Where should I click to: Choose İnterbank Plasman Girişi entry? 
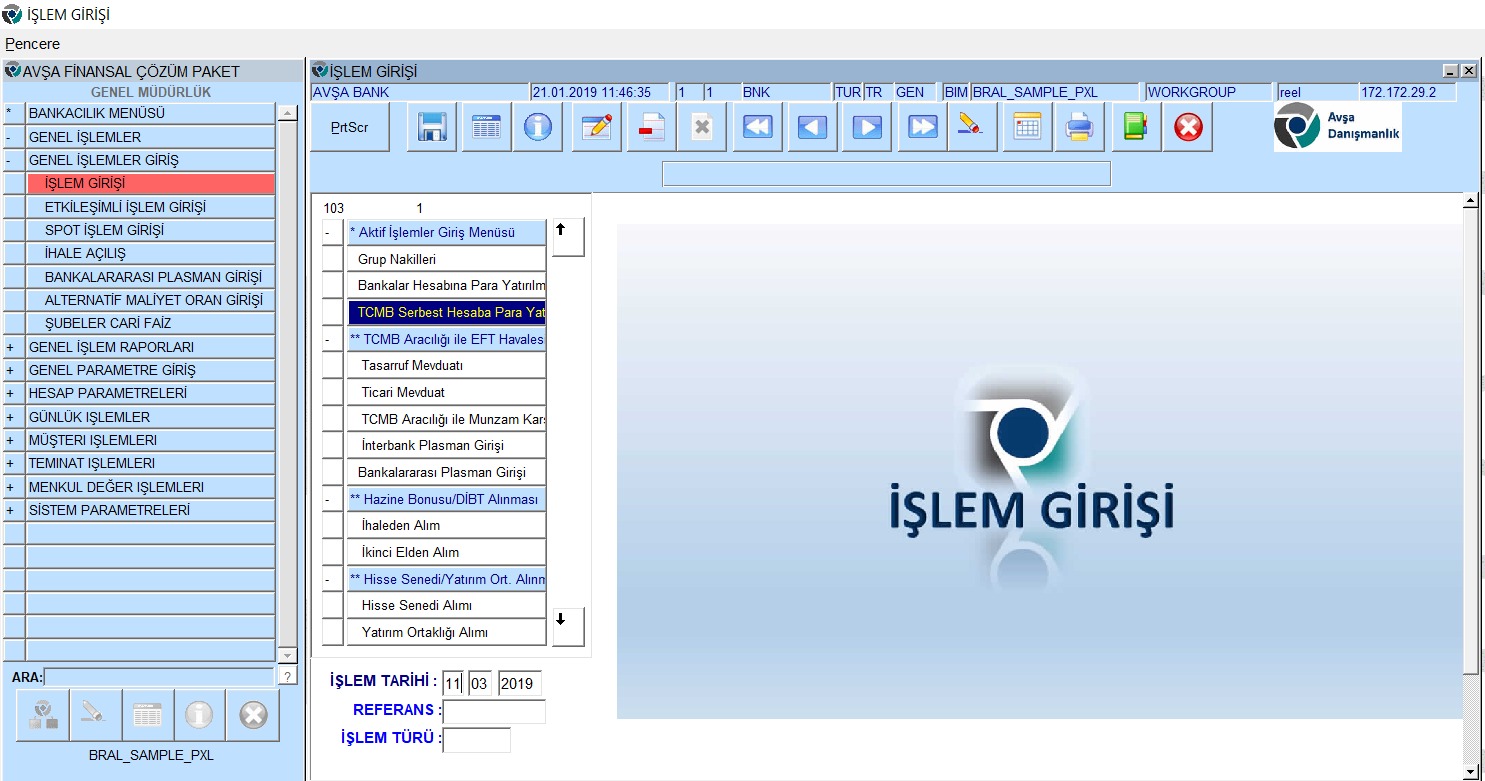click(447, 446)
